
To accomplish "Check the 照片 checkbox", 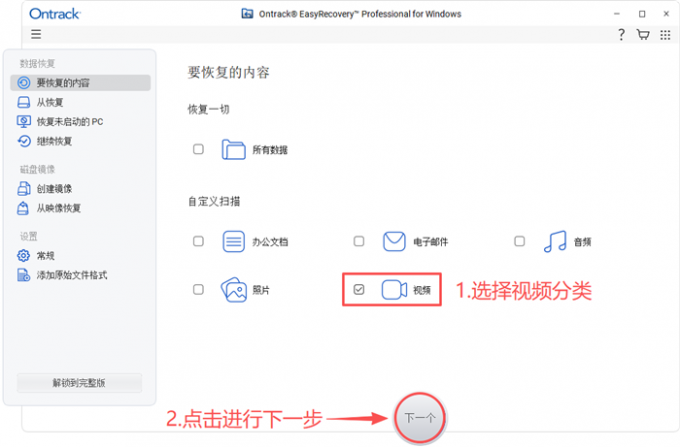I will [198, 289].
